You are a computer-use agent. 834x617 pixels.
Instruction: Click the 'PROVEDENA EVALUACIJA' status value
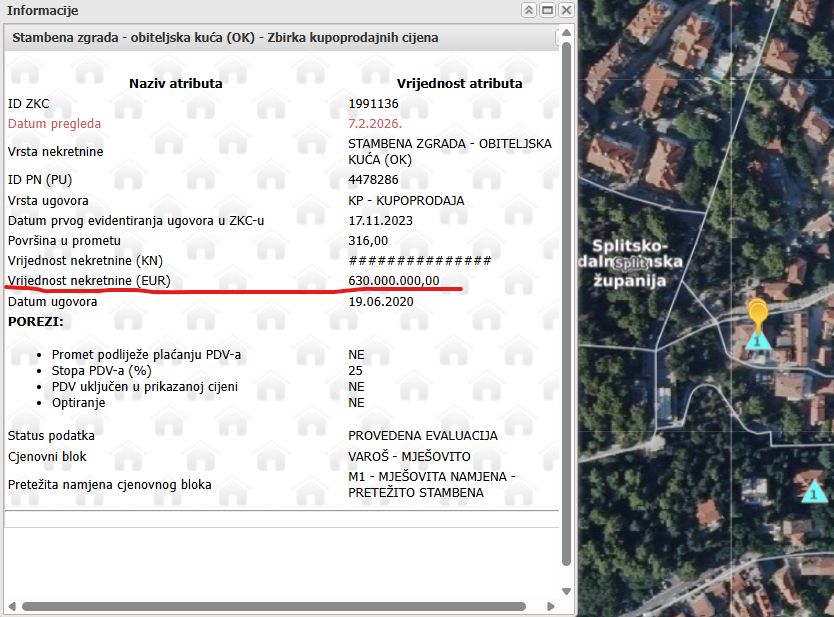click(x=422, y=436)
